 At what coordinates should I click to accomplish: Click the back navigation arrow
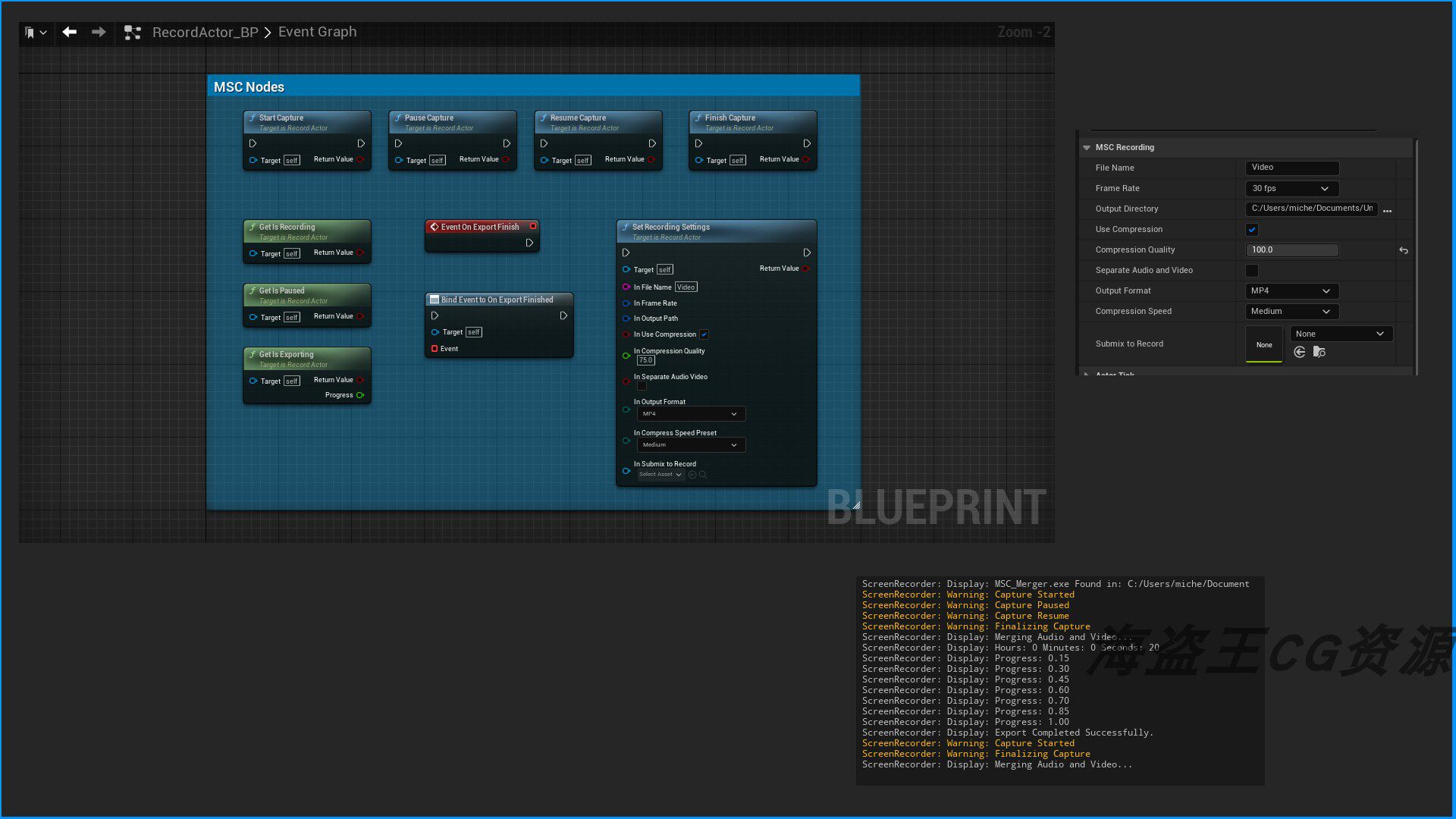69,32
